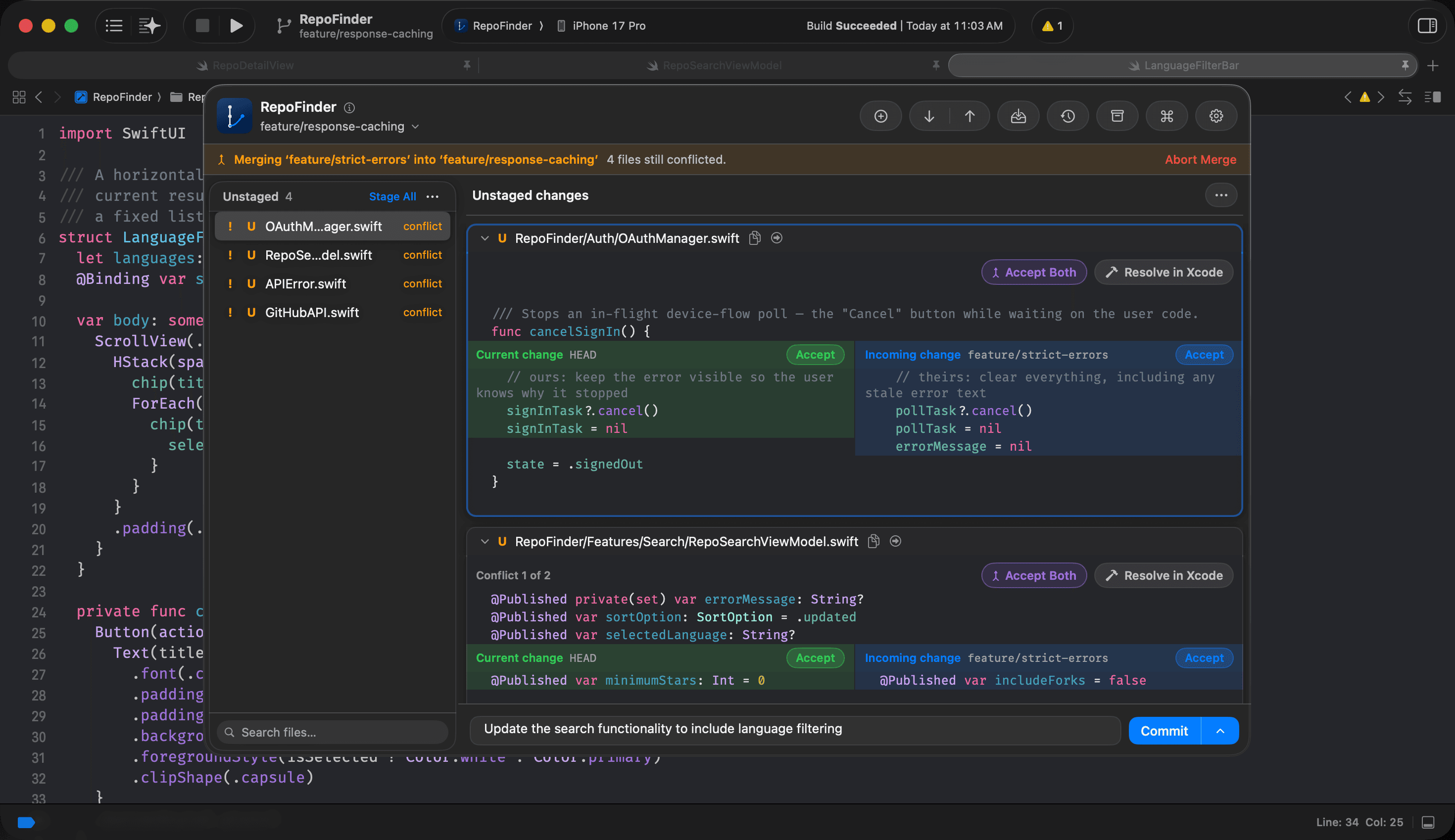1455x840 pixels.
Task: Click the plus-circle icon in source control header
Action: (881, 116)
